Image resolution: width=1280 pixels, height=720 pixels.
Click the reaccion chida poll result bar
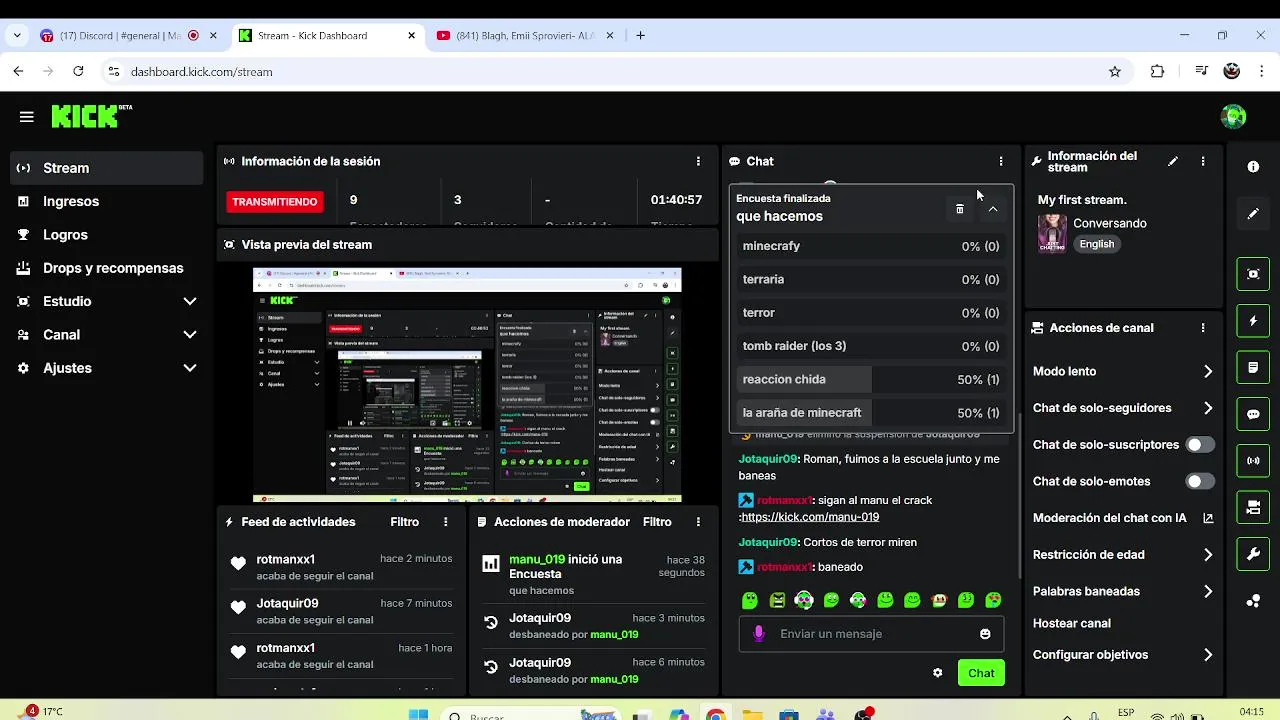pos(871,380)
